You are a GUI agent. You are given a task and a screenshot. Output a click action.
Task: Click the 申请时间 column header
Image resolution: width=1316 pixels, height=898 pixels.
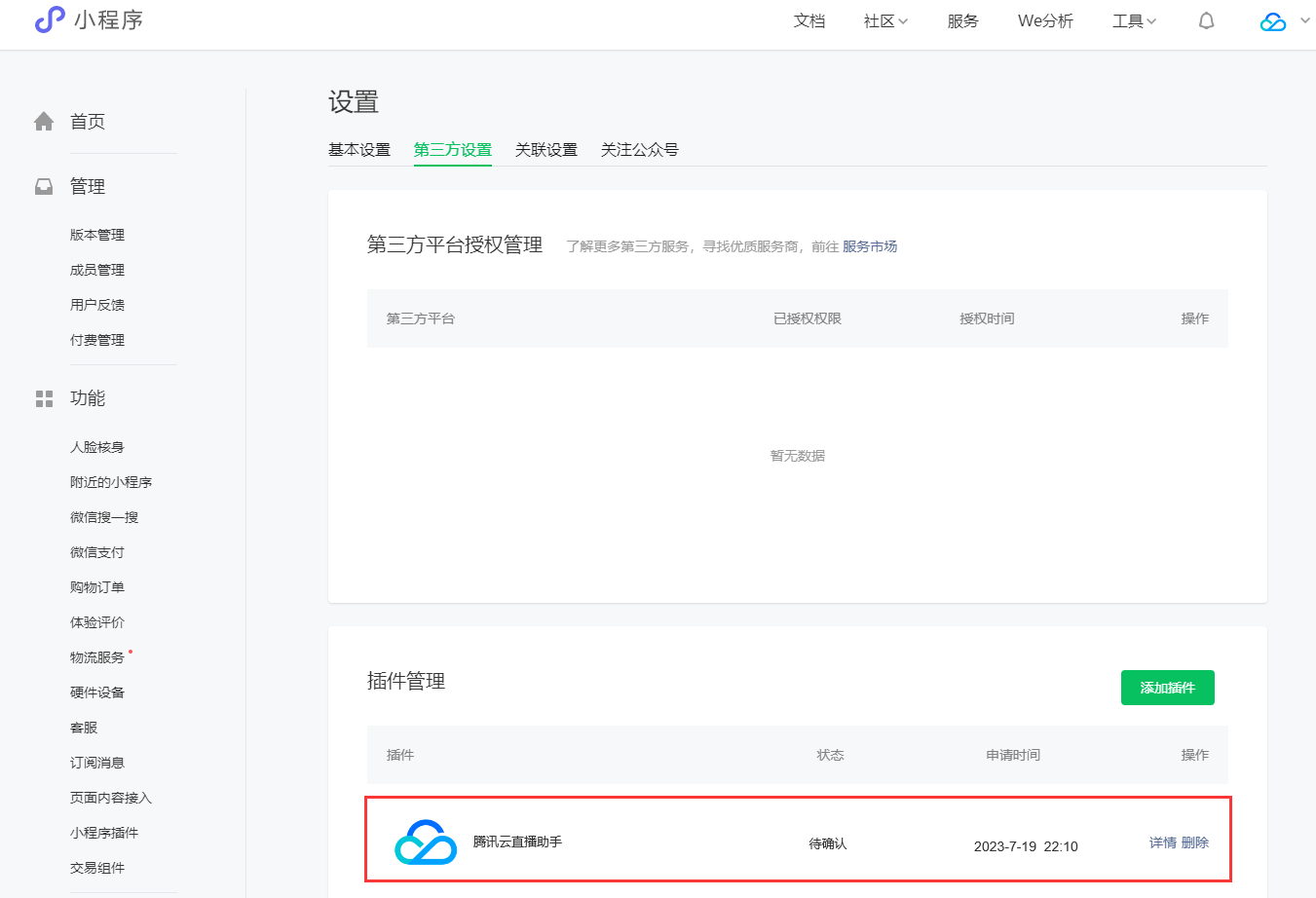tap(1013, 755)
